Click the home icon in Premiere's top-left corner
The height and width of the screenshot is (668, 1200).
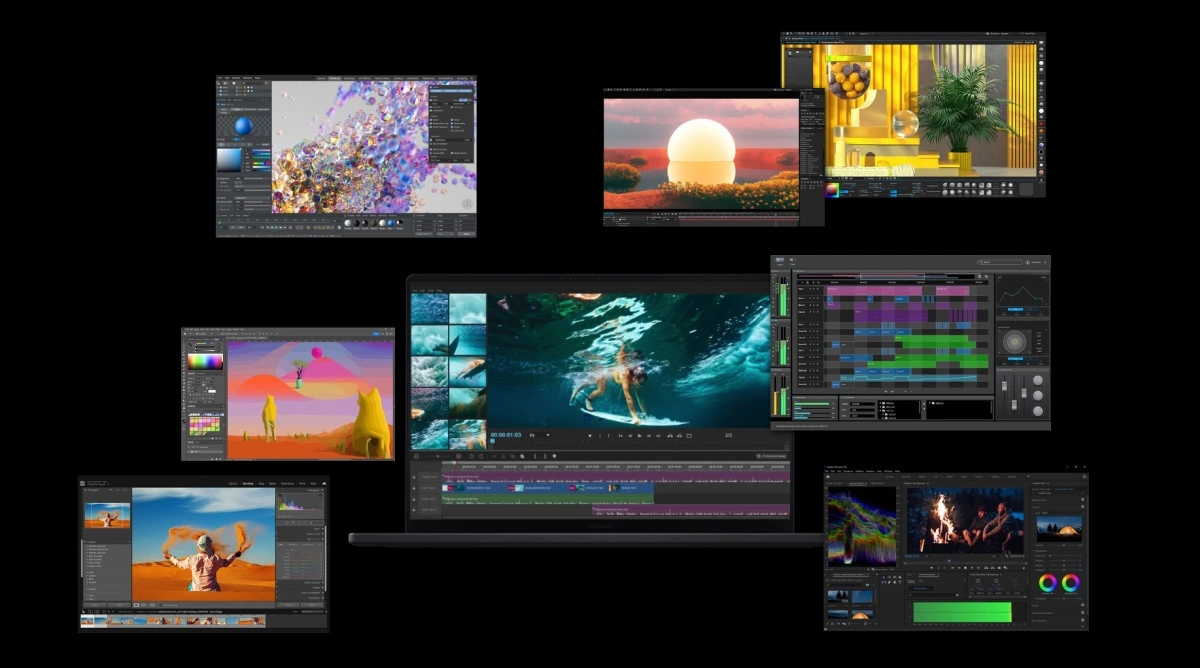click(x=829, y=476)
